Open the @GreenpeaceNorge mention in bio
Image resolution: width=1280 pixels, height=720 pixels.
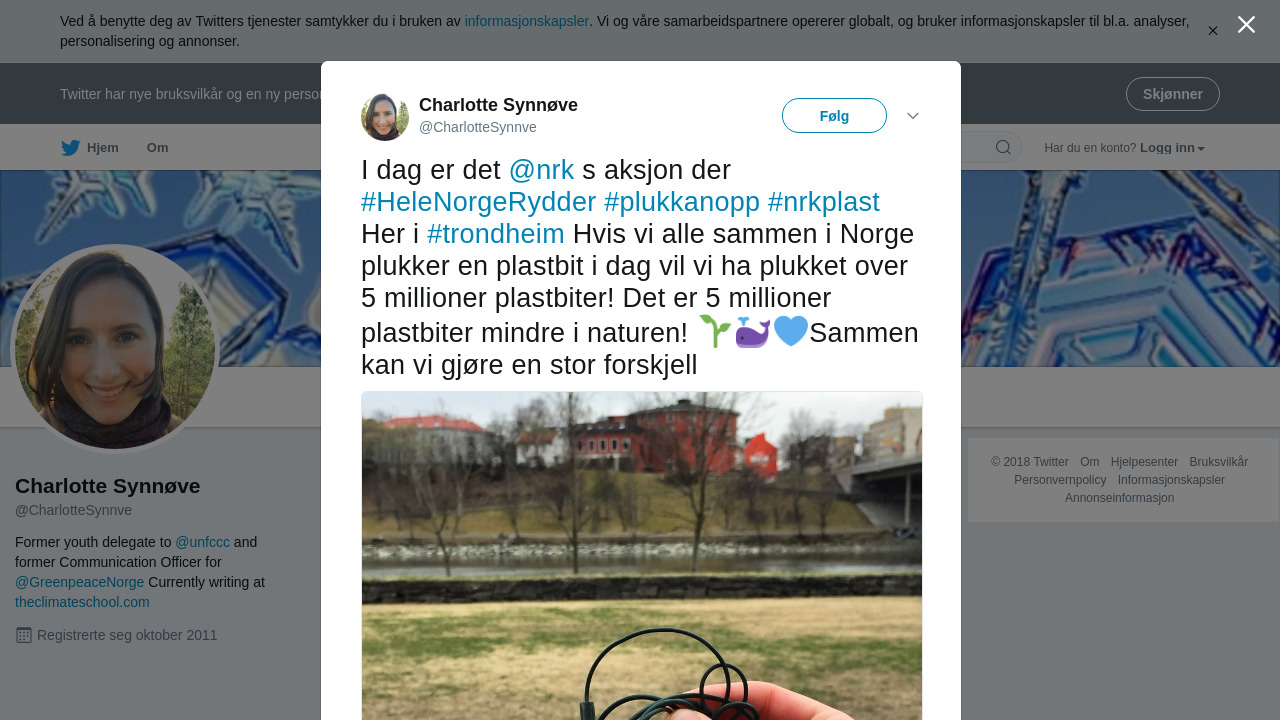click(80, 582)
